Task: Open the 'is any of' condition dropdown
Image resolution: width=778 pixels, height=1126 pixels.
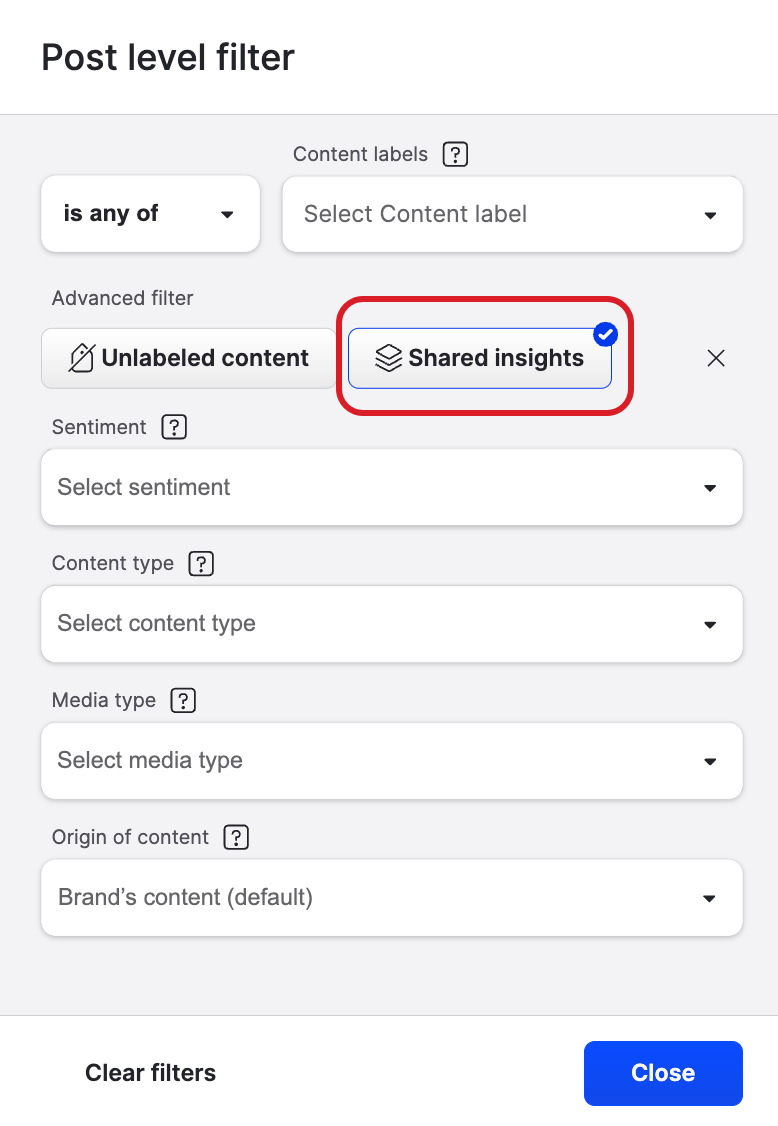Action: 150,213
